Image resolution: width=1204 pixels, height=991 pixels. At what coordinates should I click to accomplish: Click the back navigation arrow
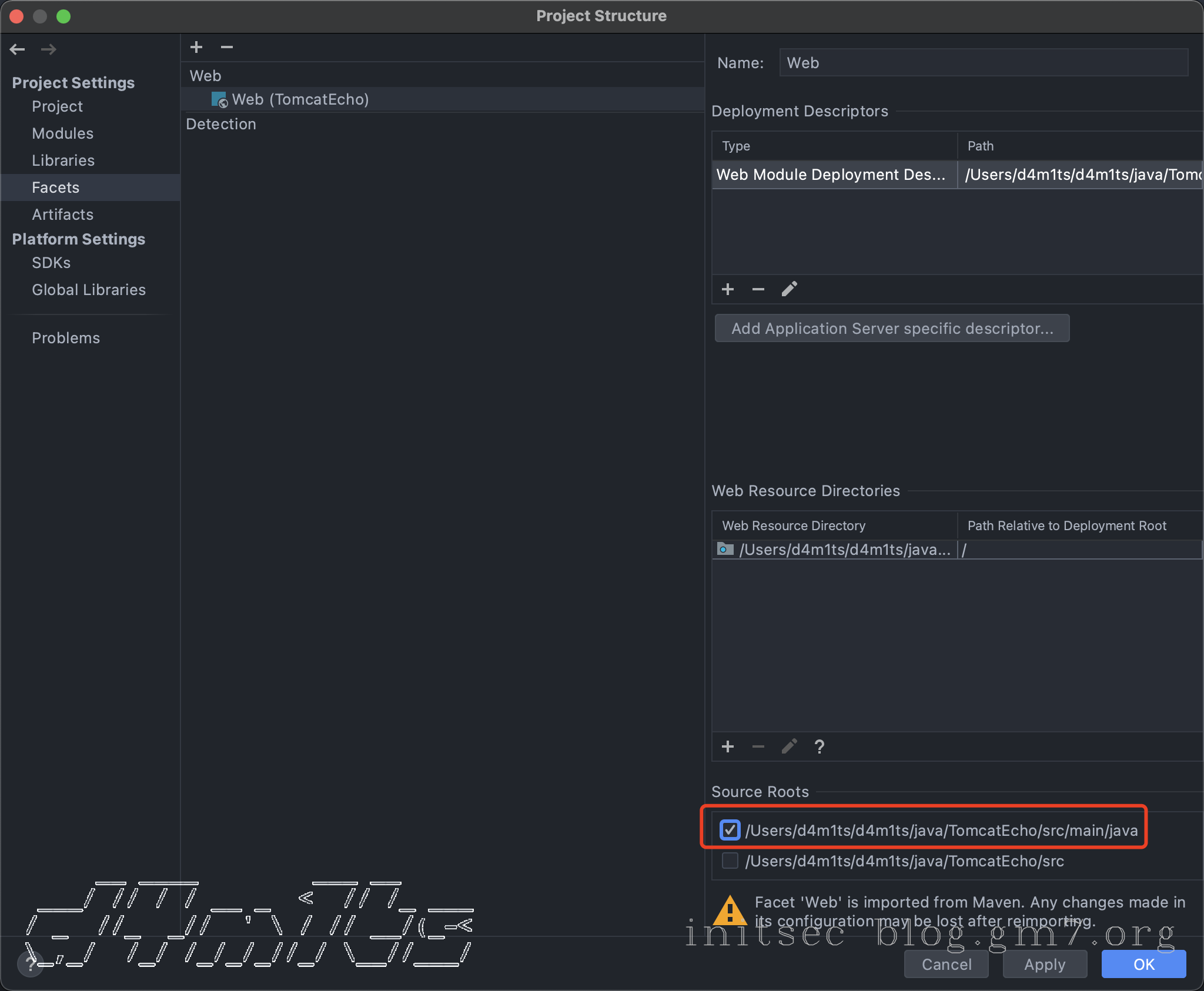[18, 49]
